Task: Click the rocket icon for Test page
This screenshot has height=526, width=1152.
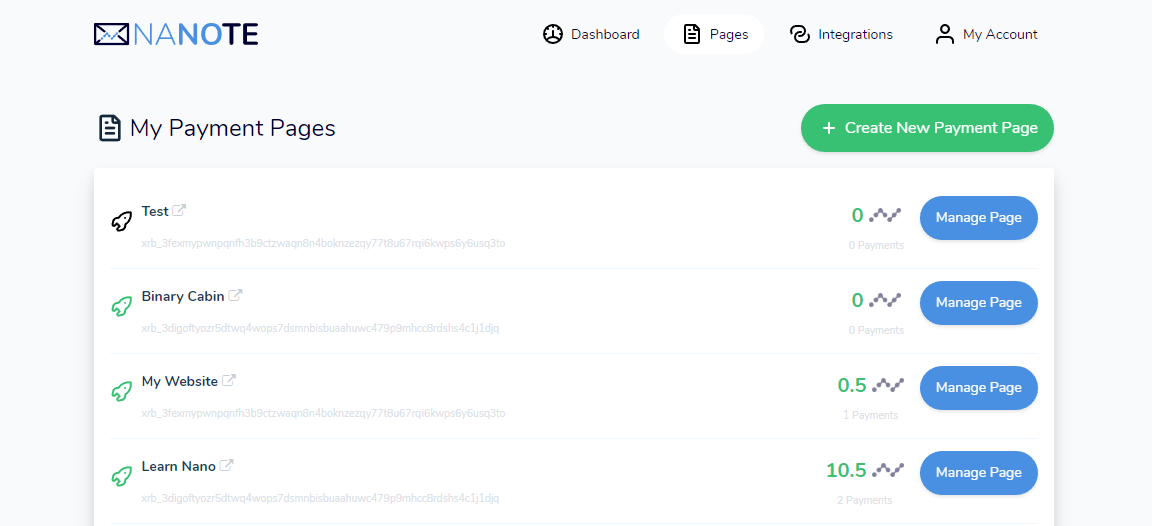Action: click(121, 221)
